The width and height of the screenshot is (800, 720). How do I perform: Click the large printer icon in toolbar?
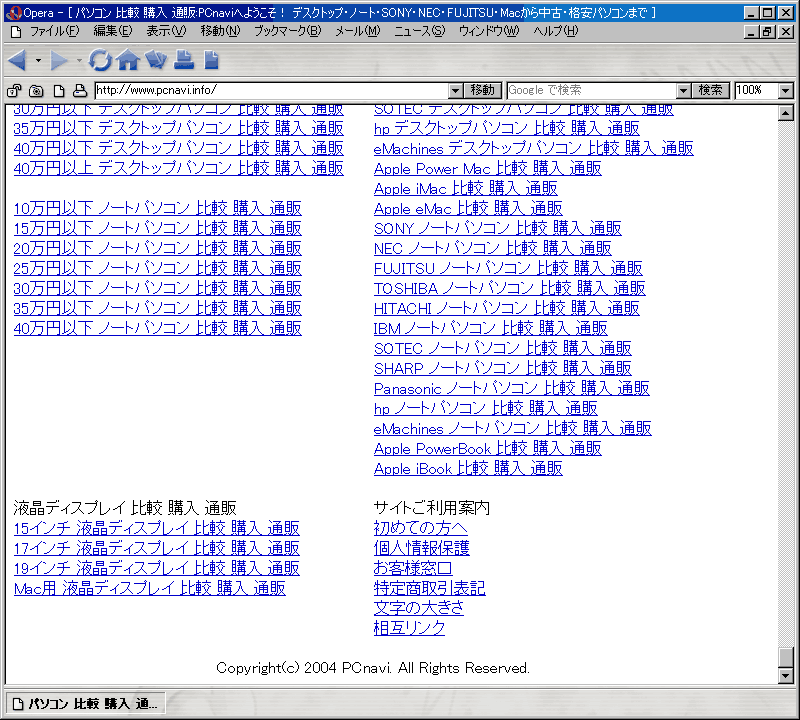(184, 60)
